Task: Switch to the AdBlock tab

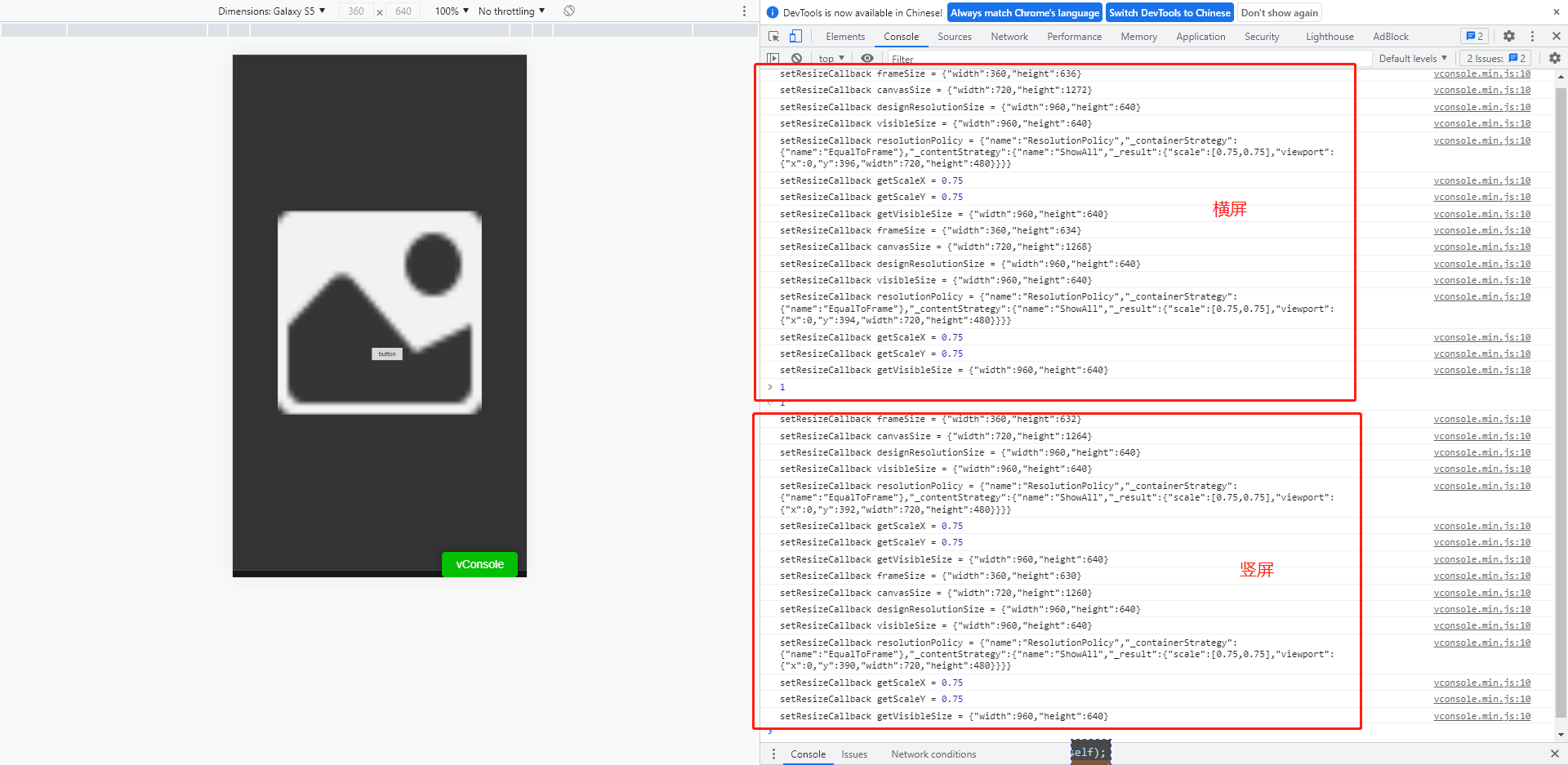Action: coord(1391,37)
